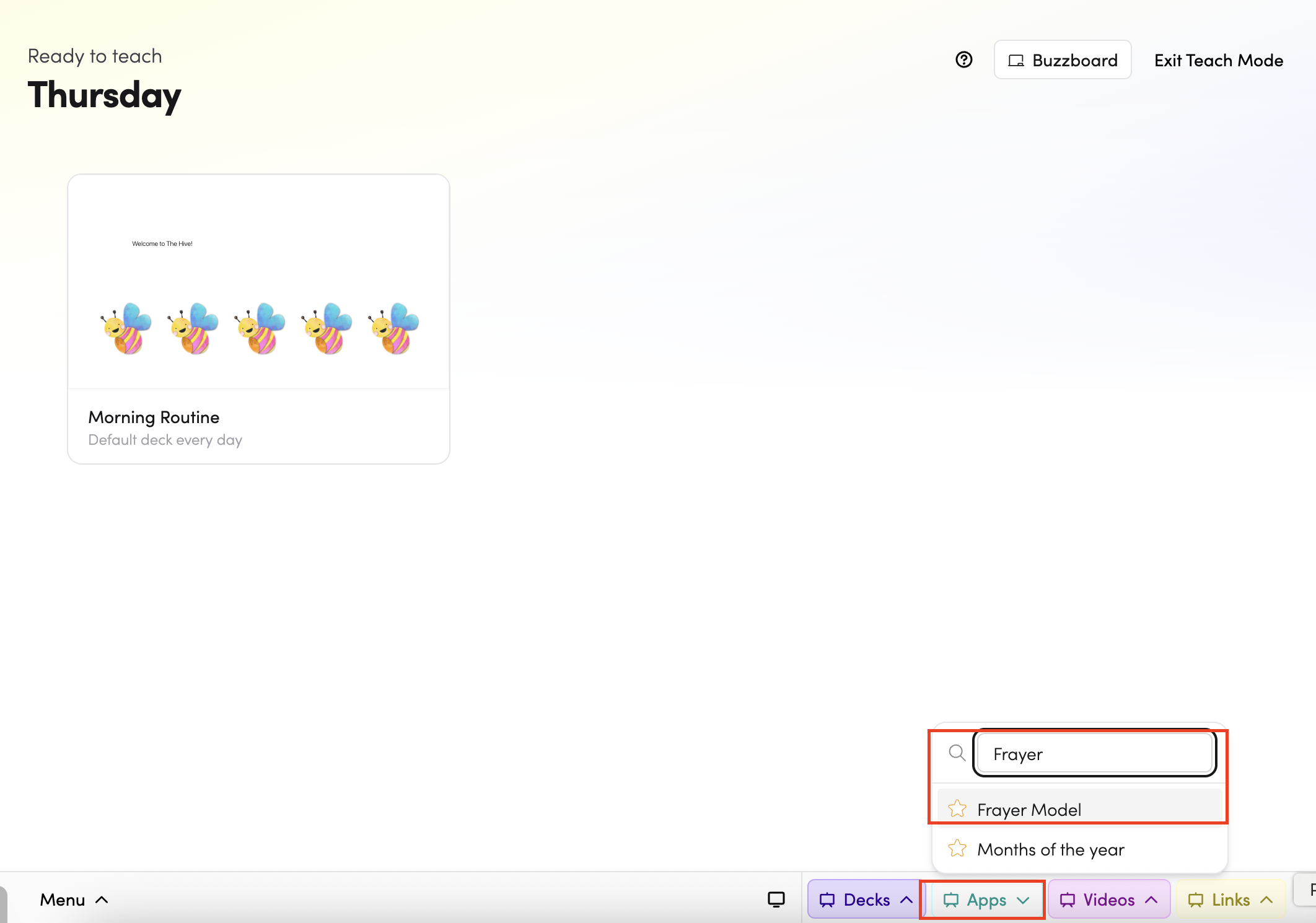Image resolution: width=1316 pixels, height=923 pixels.
Task: Select Months of the year app
Action: tap(1051, 849)
